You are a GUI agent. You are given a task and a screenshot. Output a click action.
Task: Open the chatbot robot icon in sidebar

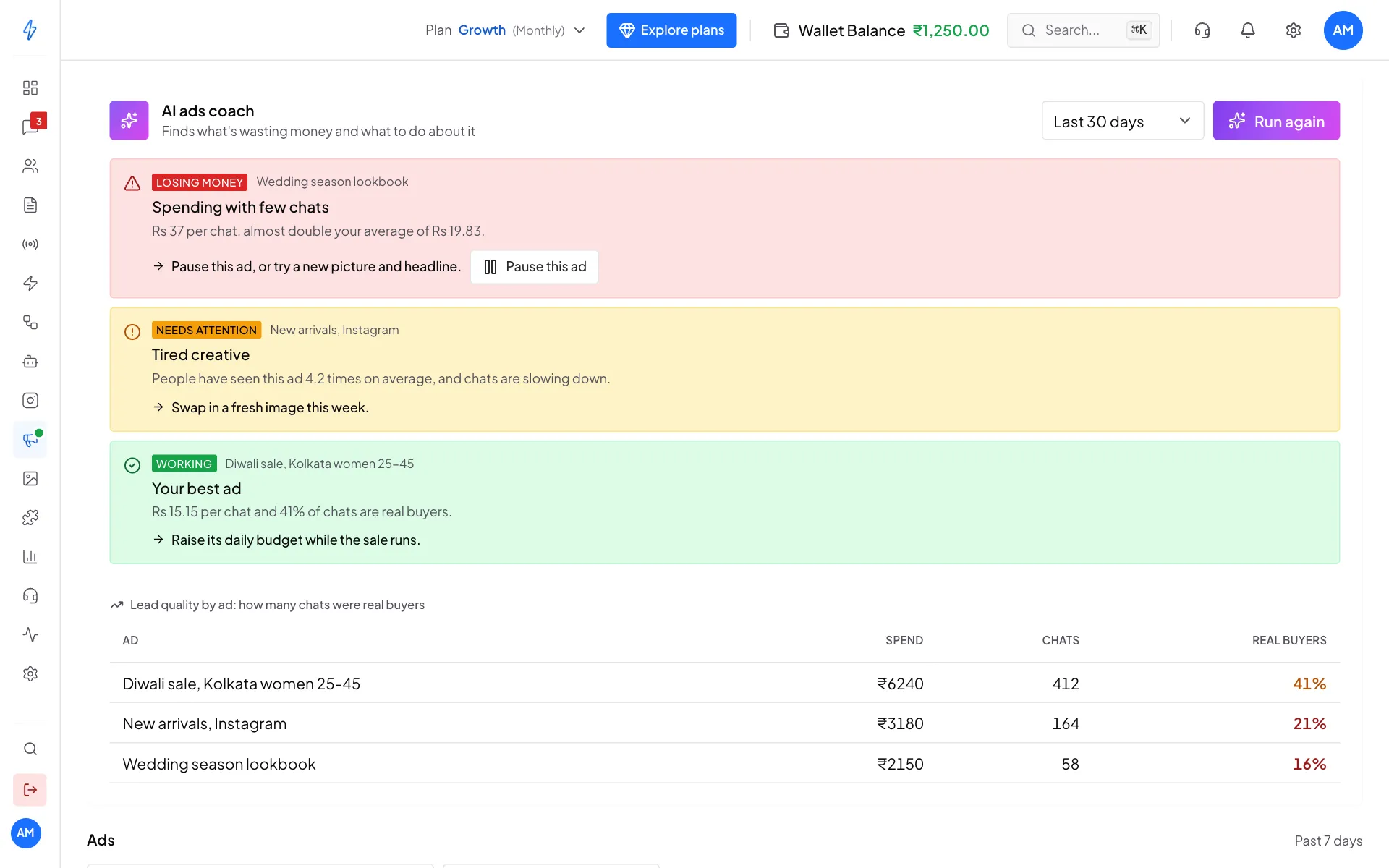pyautogui.click(x=30, y=361)
